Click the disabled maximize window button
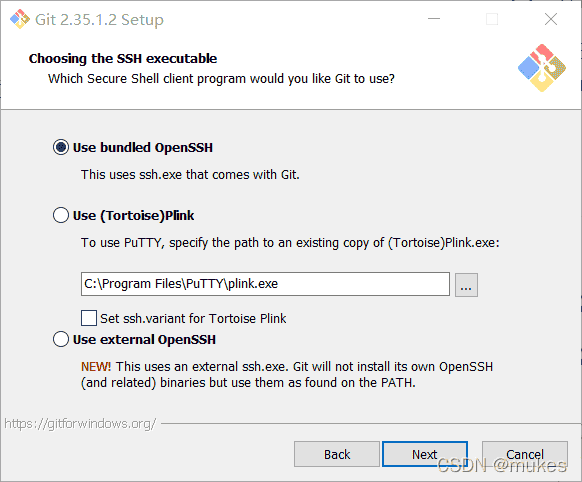Screen dimensions: 582x482 tap(492, 19)
